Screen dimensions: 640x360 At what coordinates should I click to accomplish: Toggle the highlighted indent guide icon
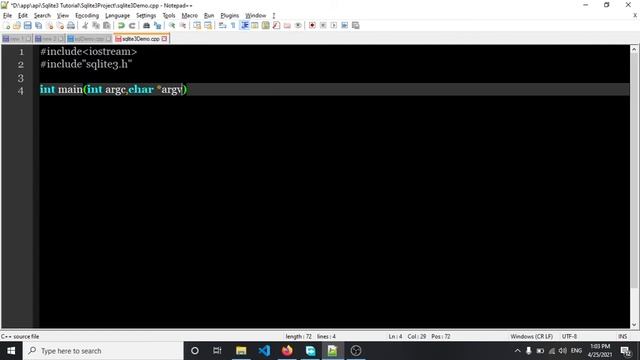tap(244, 25)
